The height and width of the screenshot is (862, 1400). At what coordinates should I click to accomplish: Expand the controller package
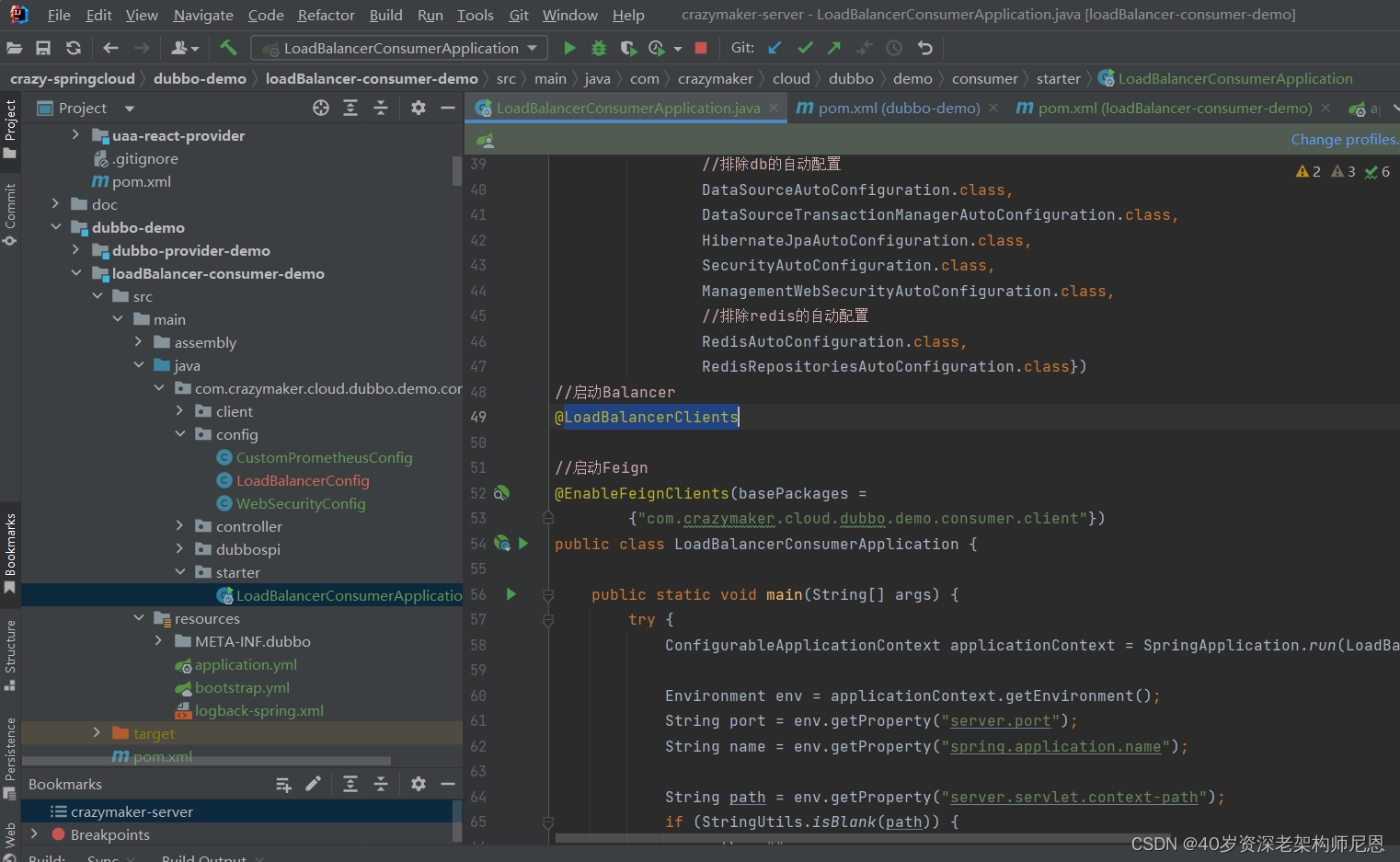point(180,526)
